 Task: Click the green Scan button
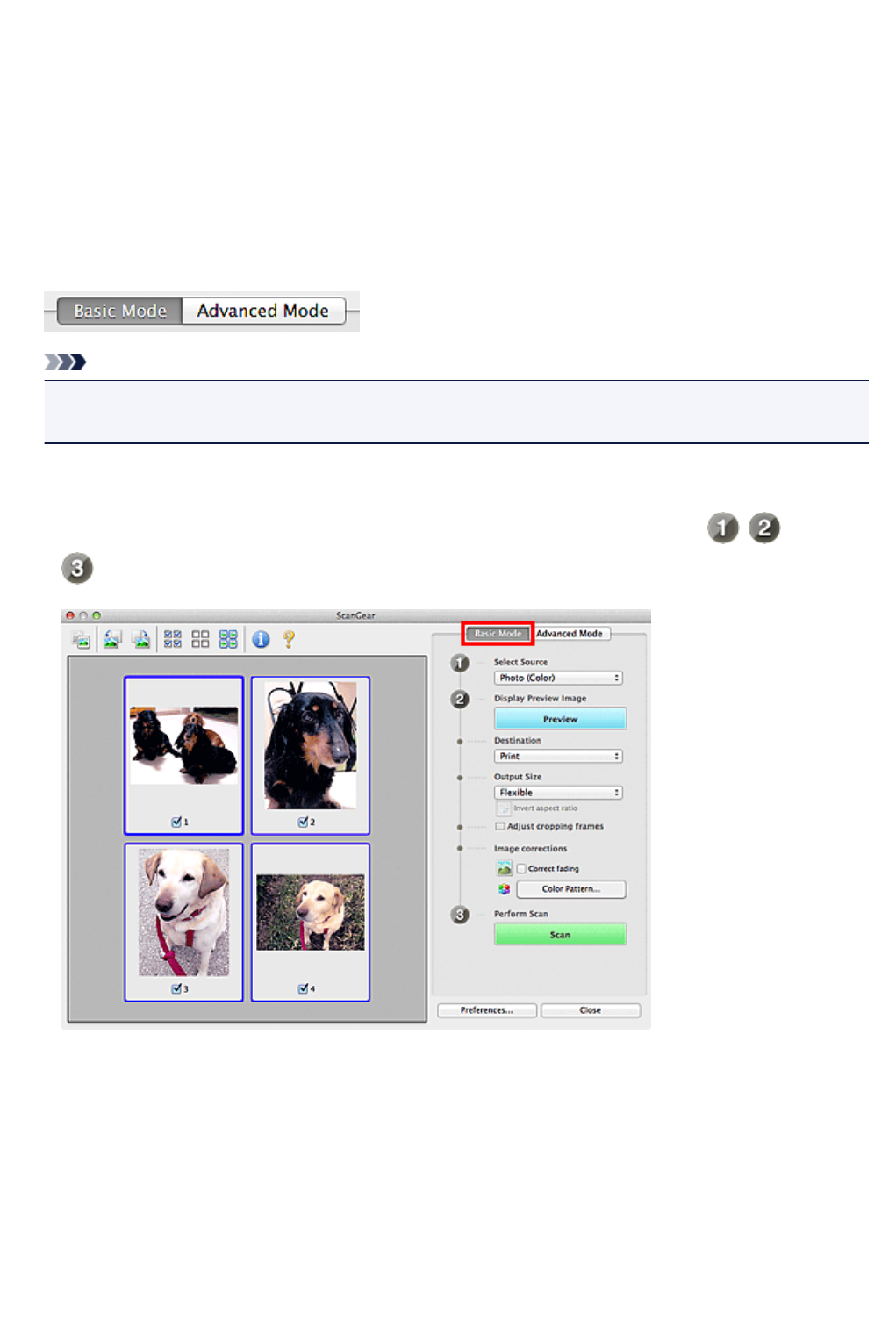[560, 935]
